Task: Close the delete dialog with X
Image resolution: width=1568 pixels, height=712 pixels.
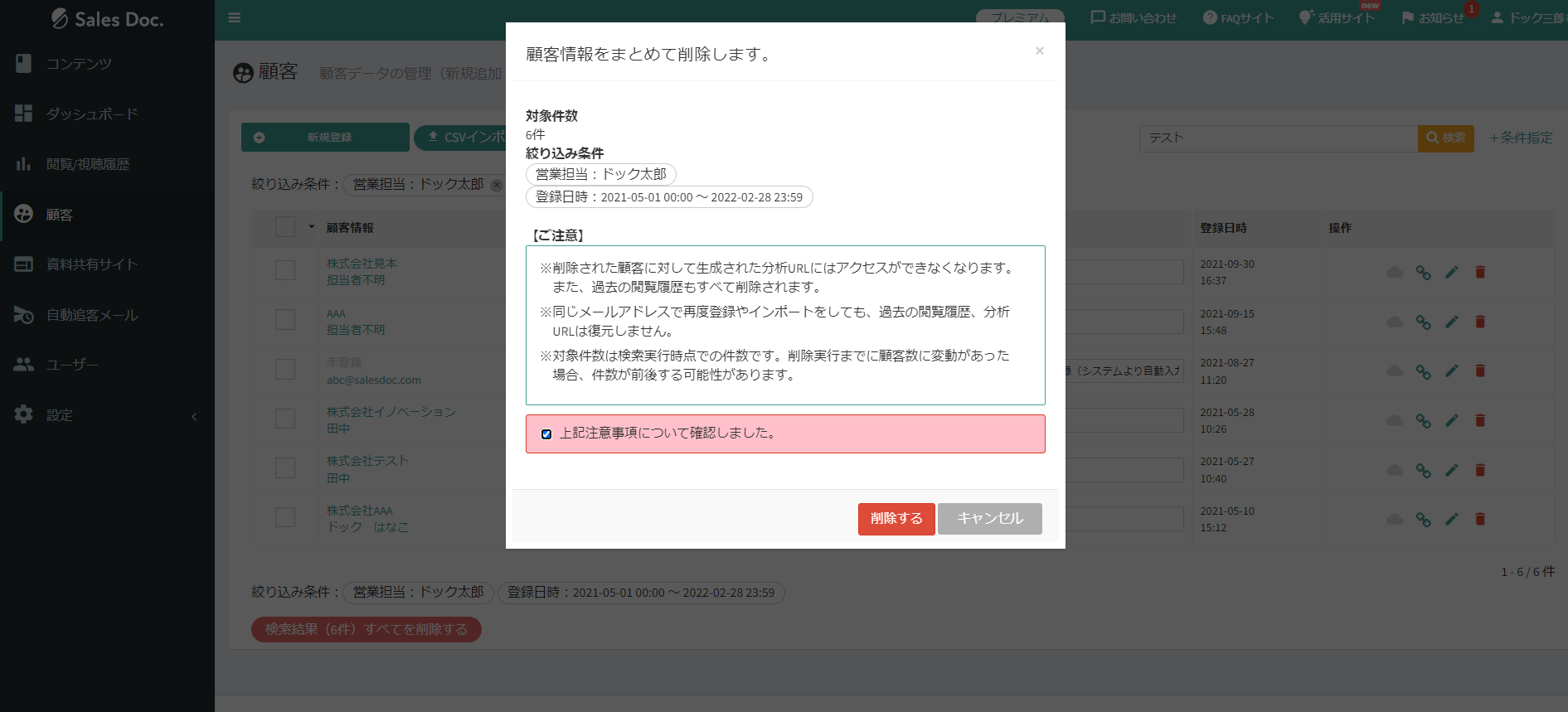Action: 1039,51
